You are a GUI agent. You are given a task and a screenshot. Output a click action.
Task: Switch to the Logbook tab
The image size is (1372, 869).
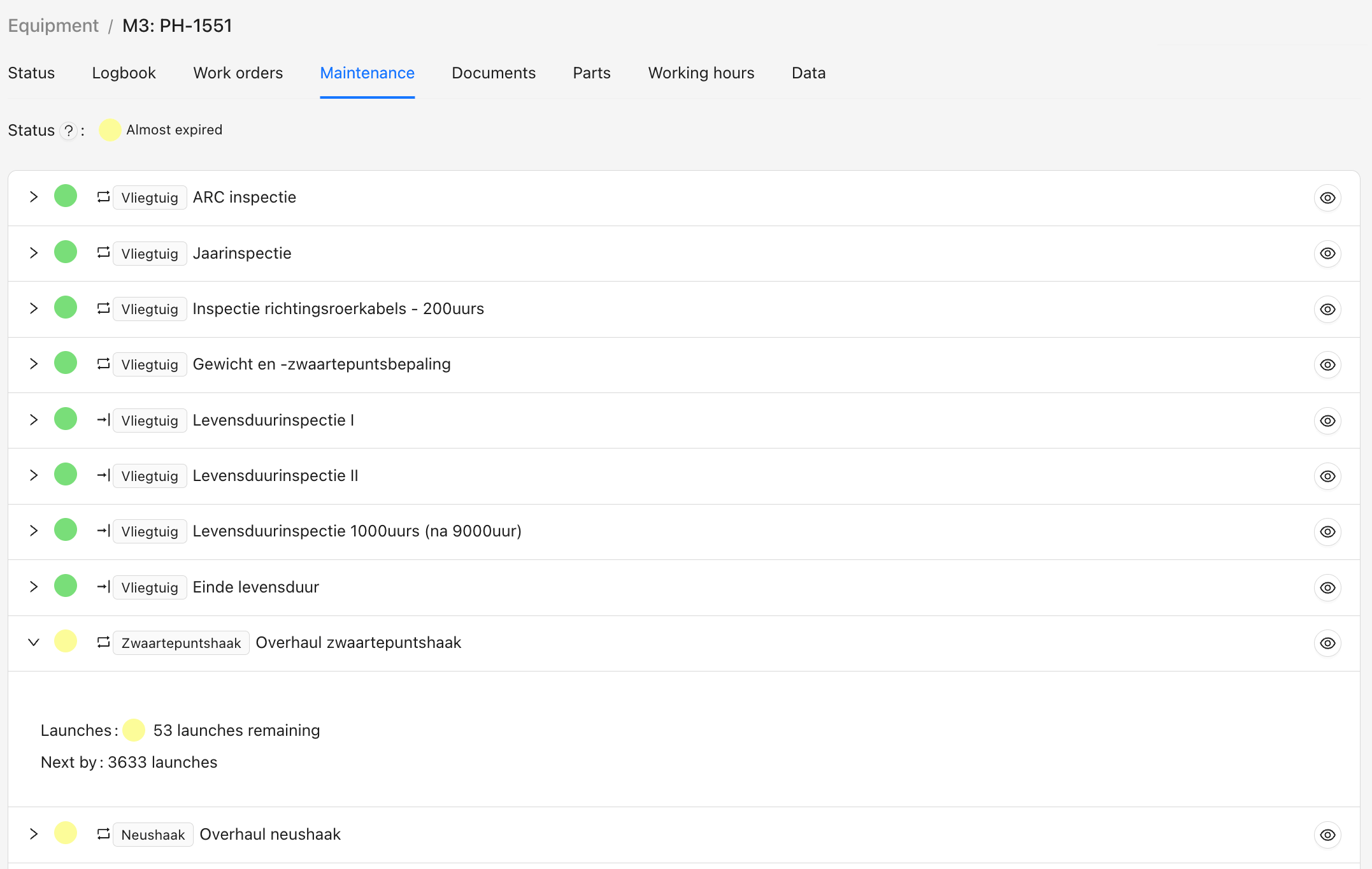(124, 73)
